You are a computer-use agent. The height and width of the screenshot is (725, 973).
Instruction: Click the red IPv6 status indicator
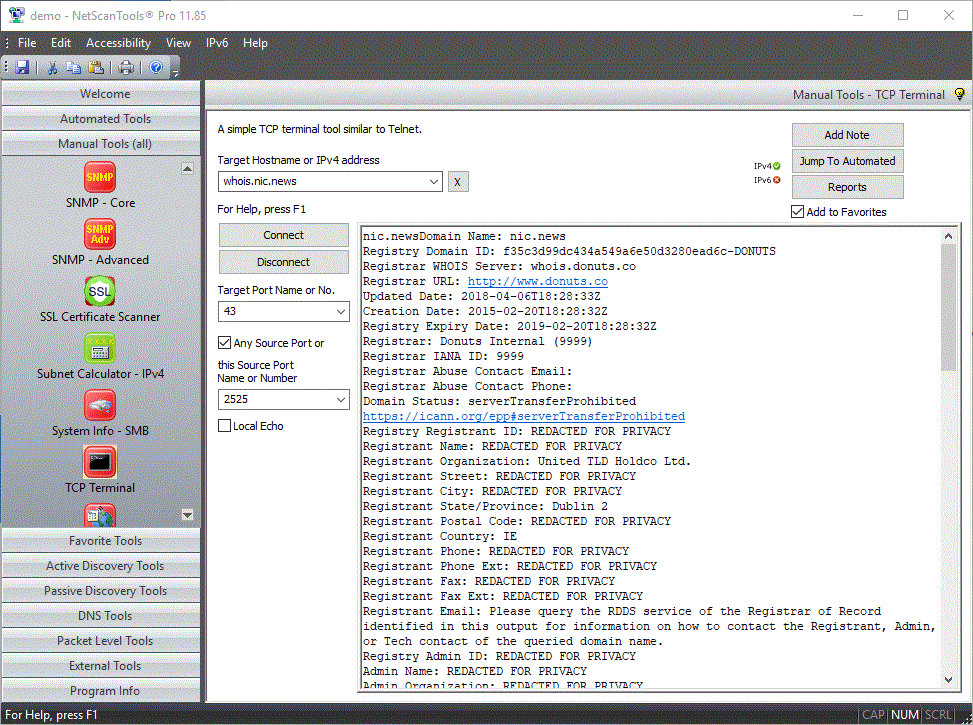click(777, 180)
